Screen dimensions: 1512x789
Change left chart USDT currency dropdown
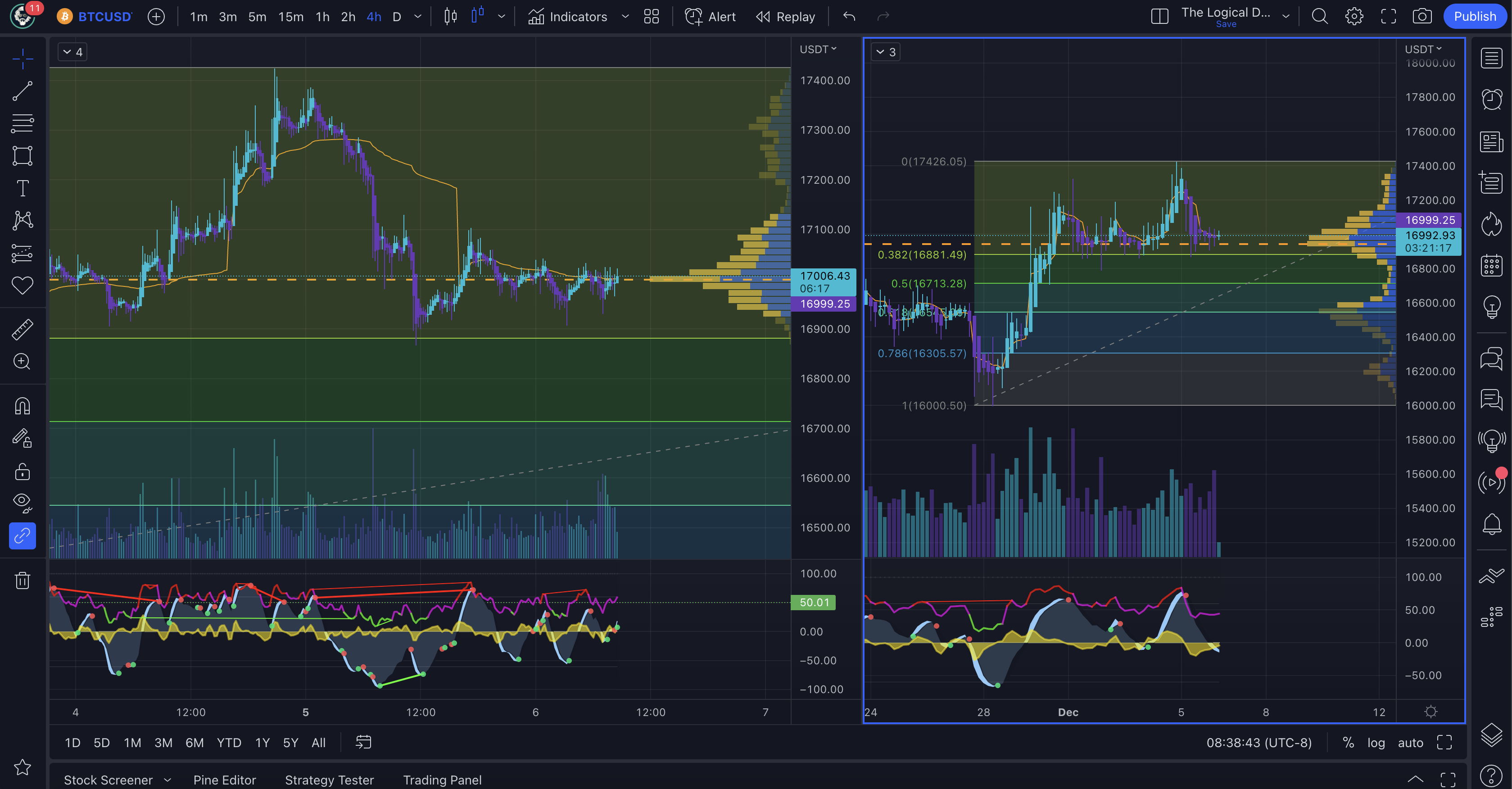tap(818, 50)
